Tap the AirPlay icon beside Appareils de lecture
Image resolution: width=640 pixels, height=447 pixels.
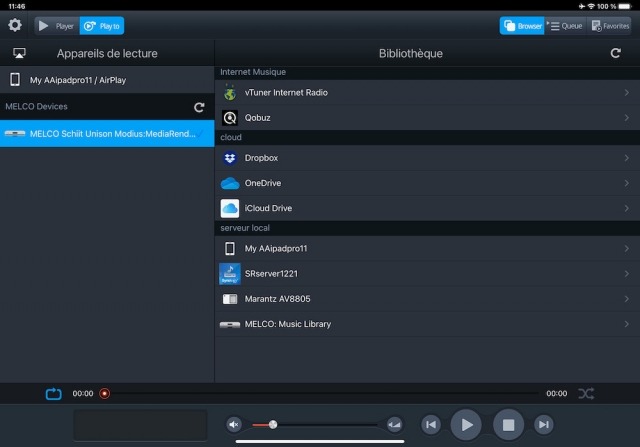(x=19, y=53)
